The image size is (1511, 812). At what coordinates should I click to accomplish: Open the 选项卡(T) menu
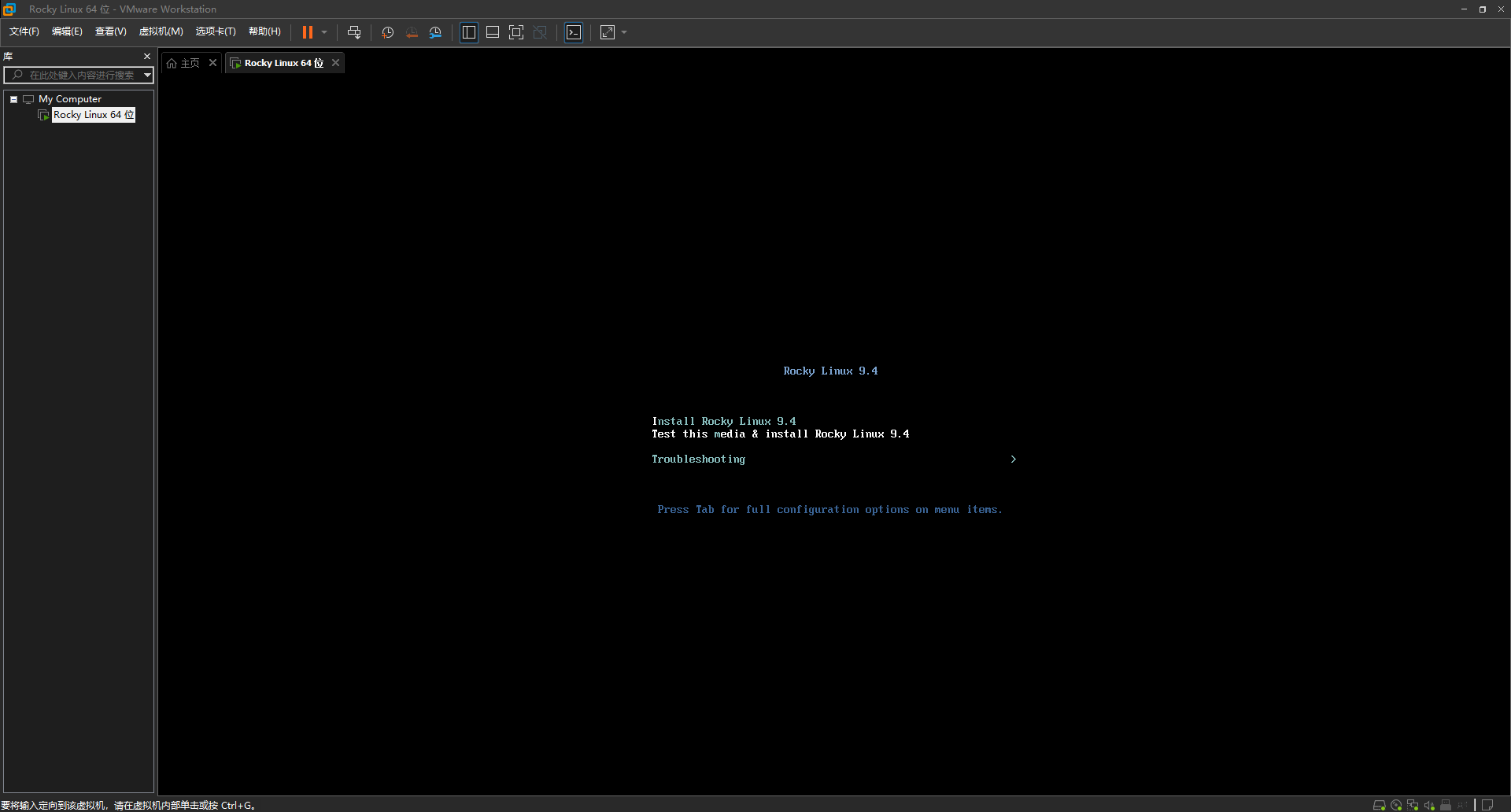(x=216, y=31)
